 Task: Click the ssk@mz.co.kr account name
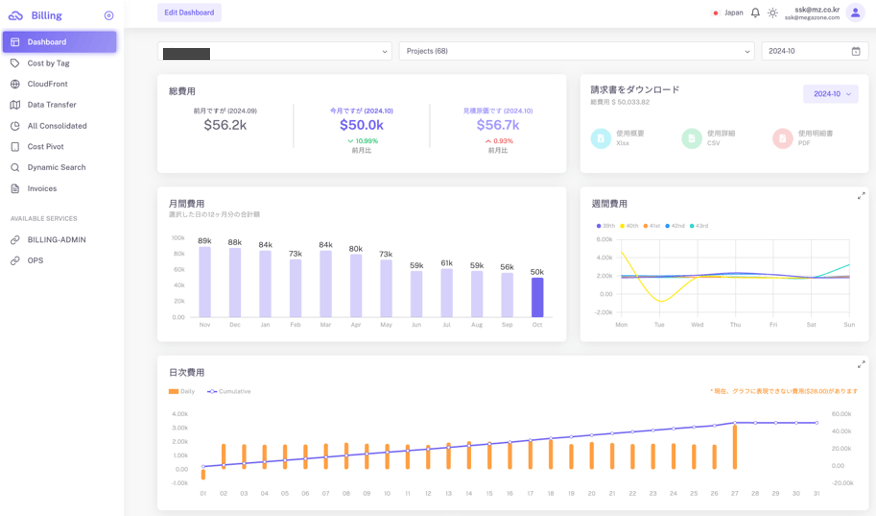coord(817,9)
